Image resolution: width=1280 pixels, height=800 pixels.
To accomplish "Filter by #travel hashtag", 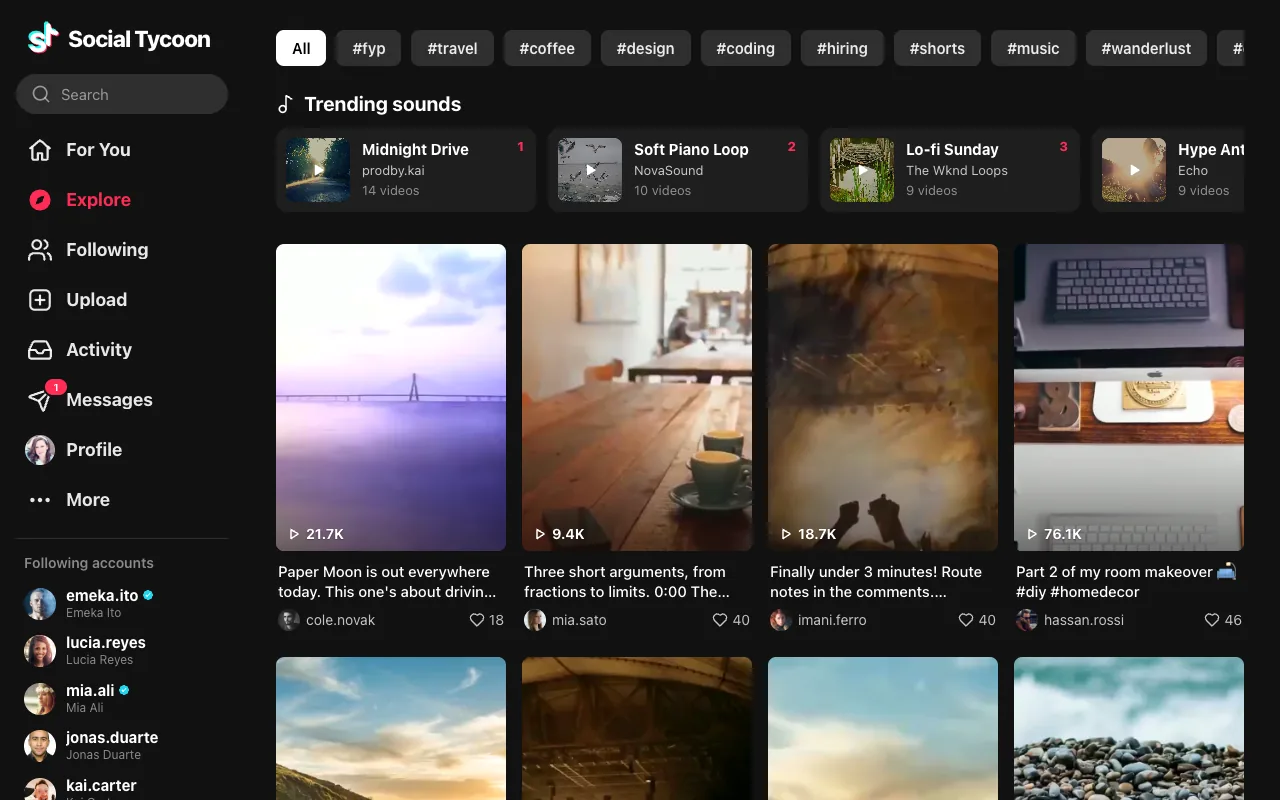I will (453, 48).
